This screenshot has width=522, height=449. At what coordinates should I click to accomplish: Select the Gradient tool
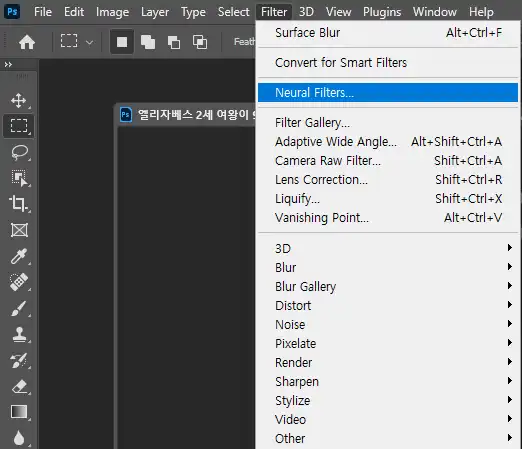coord(19,412)
